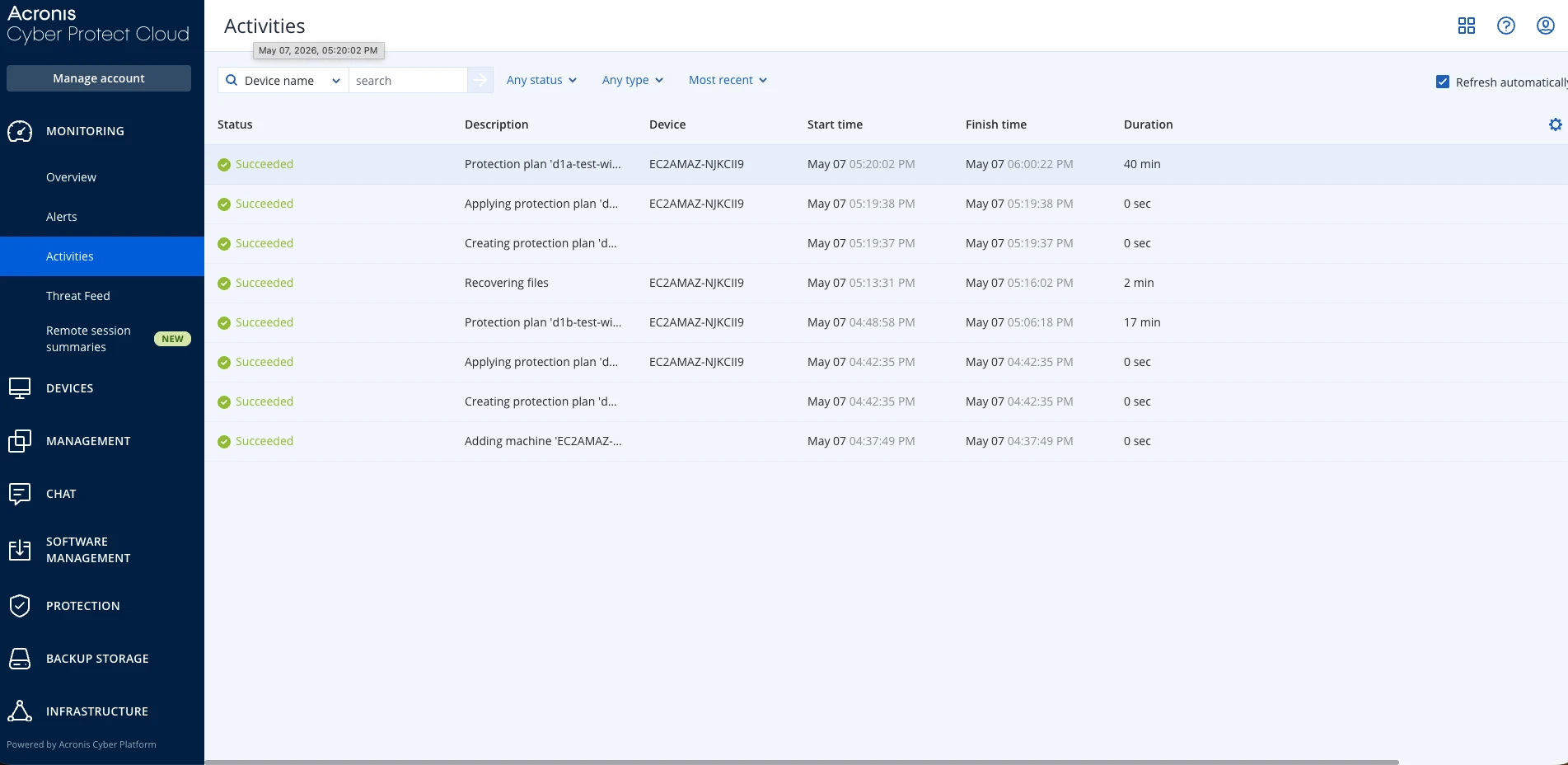The image size is (1568, 765).
Task: Select Activities in the sidebar
Action: click(x=102, y=256)
